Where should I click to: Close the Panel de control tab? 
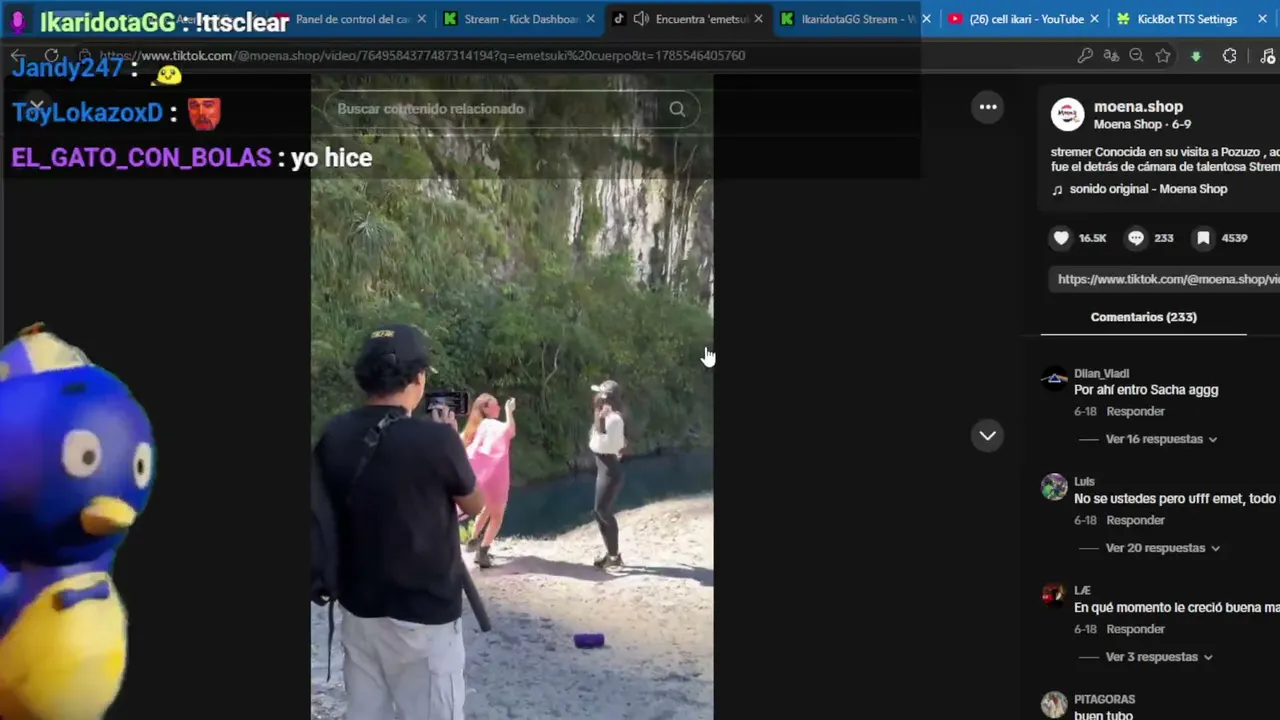pos(421,19)
